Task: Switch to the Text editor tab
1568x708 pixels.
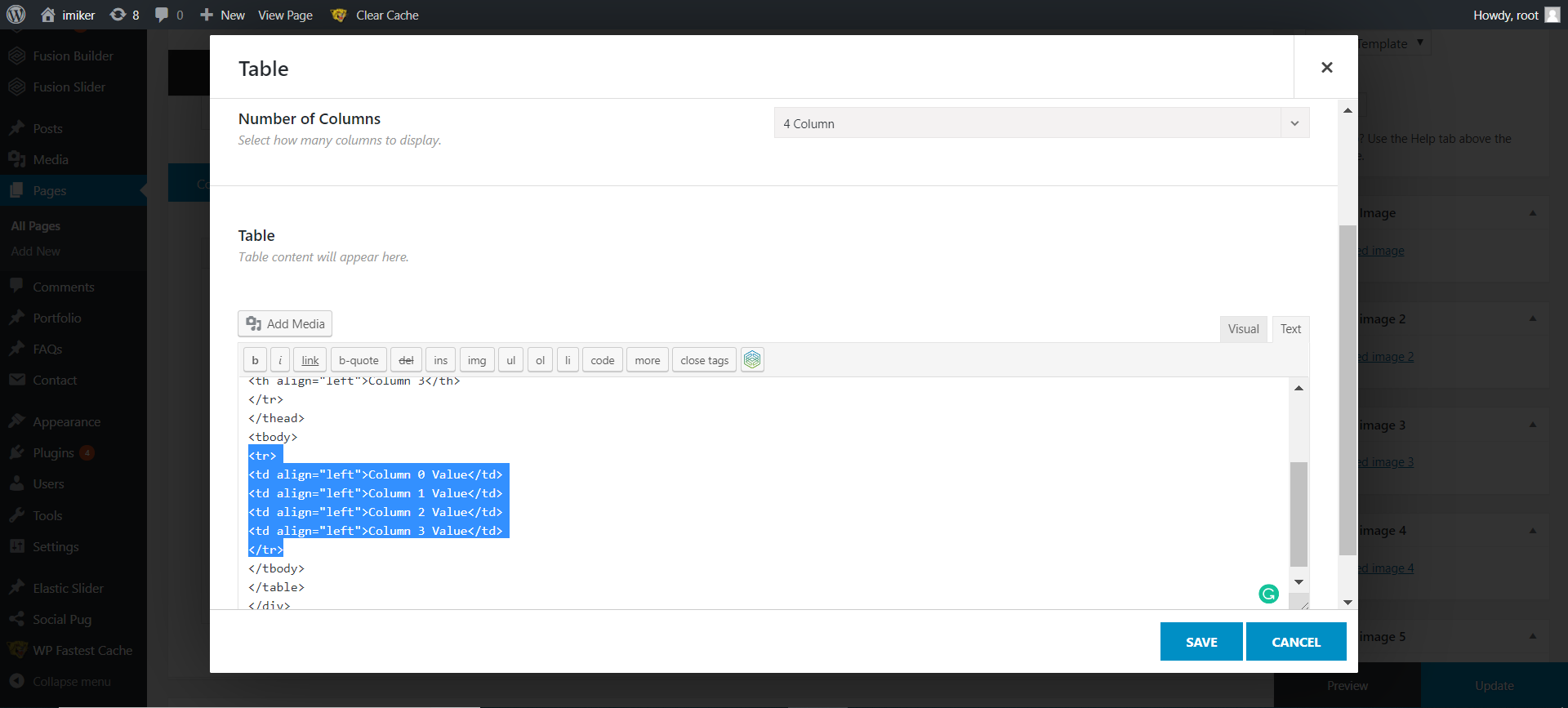Action: coord(1290,328)
